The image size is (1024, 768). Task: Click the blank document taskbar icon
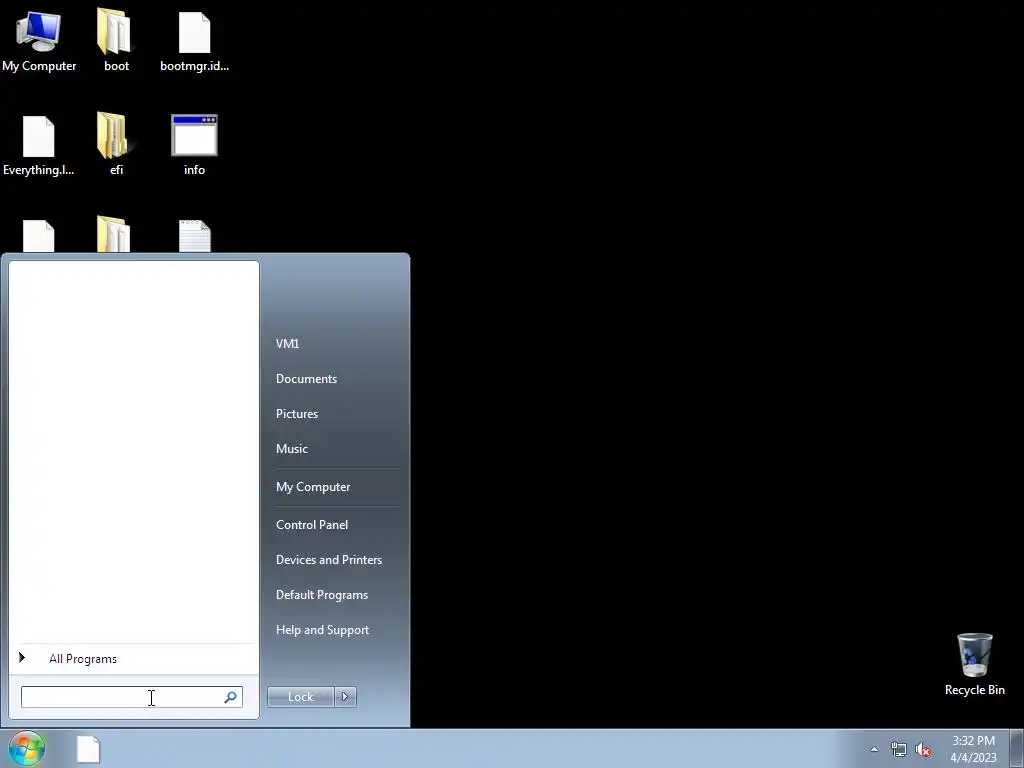pyautogui.click(x=88, y=749)
